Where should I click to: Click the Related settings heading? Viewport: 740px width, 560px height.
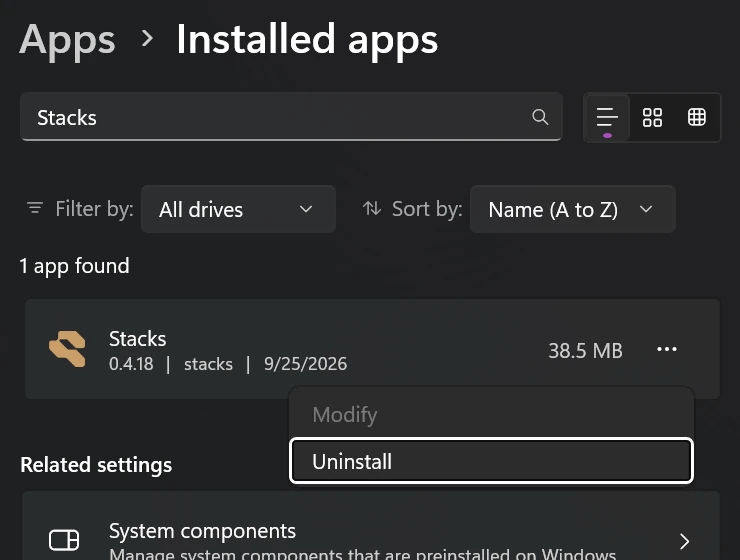click(96, 465)
